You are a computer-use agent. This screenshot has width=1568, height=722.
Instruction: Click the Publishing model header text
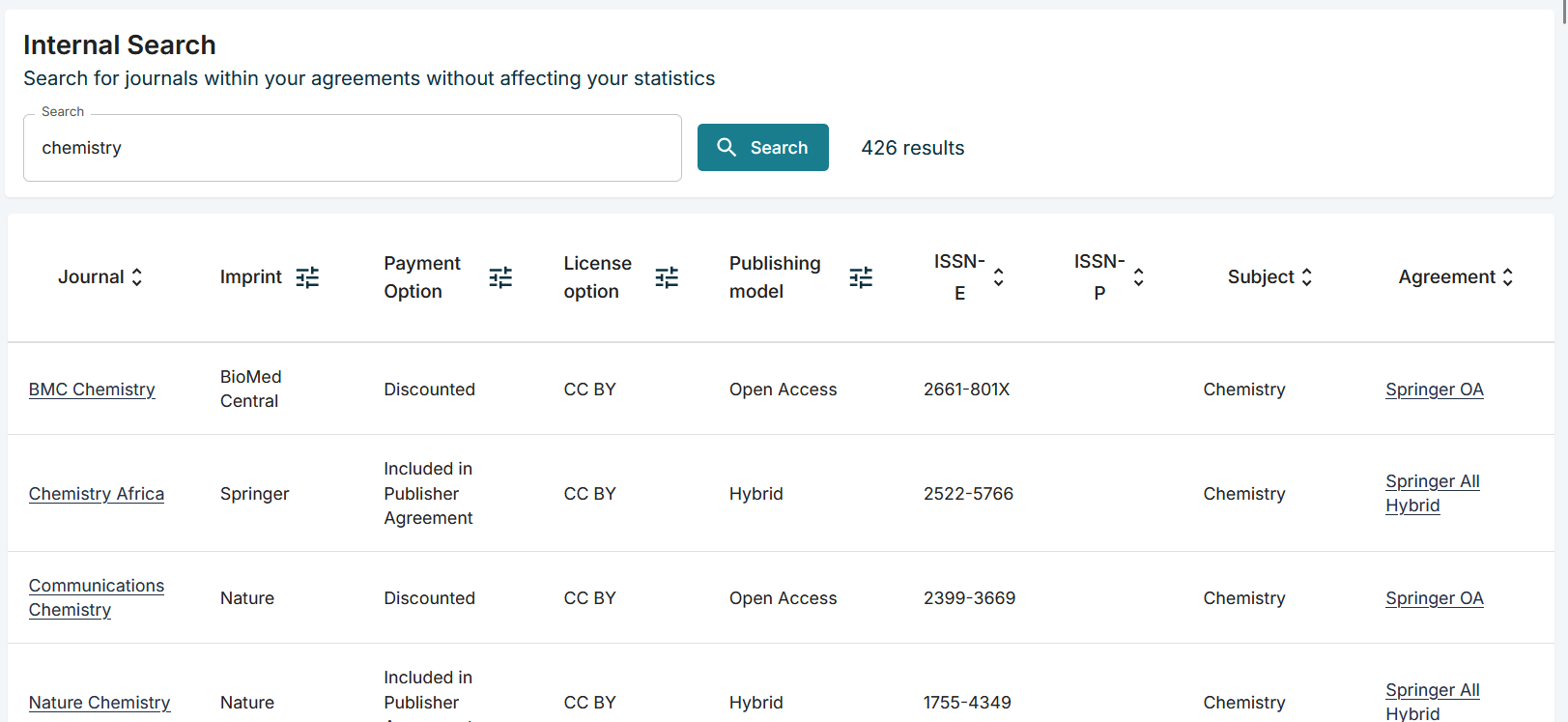click(x=775, y=277)
